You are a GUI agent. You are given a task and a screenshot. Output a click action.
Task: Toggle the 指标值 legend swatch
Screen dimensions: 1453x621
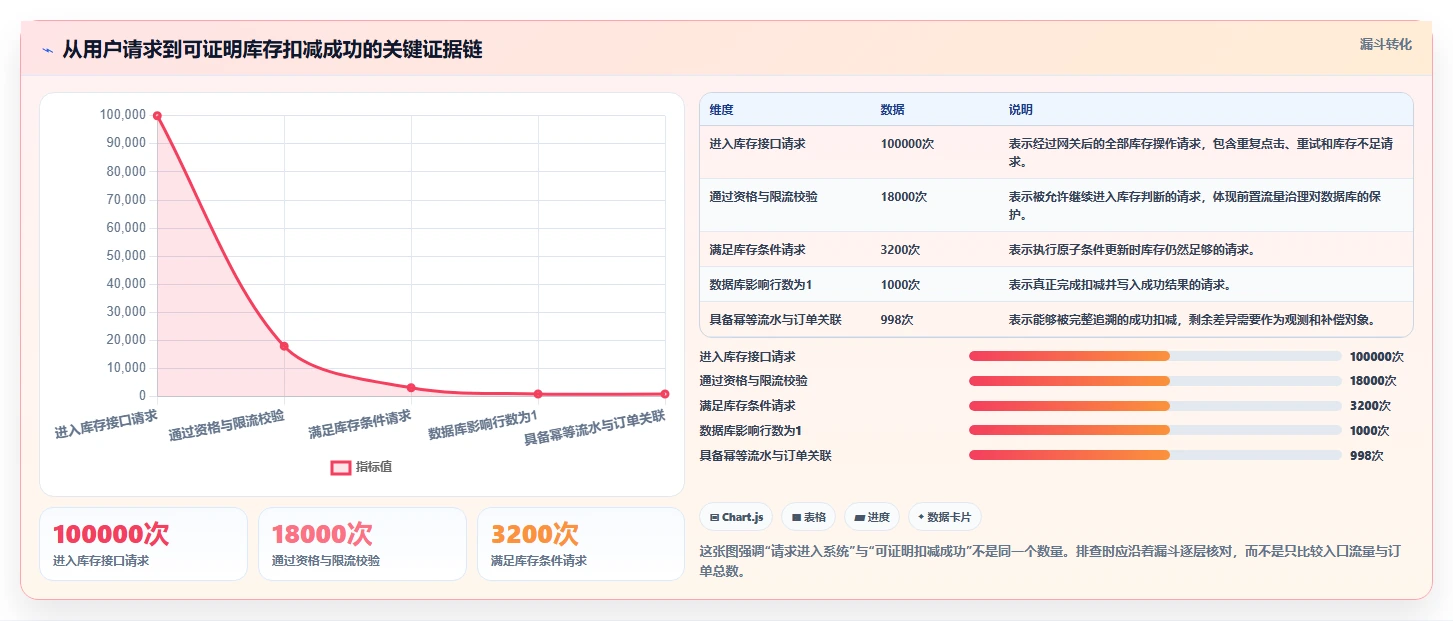tap(341, 467)
